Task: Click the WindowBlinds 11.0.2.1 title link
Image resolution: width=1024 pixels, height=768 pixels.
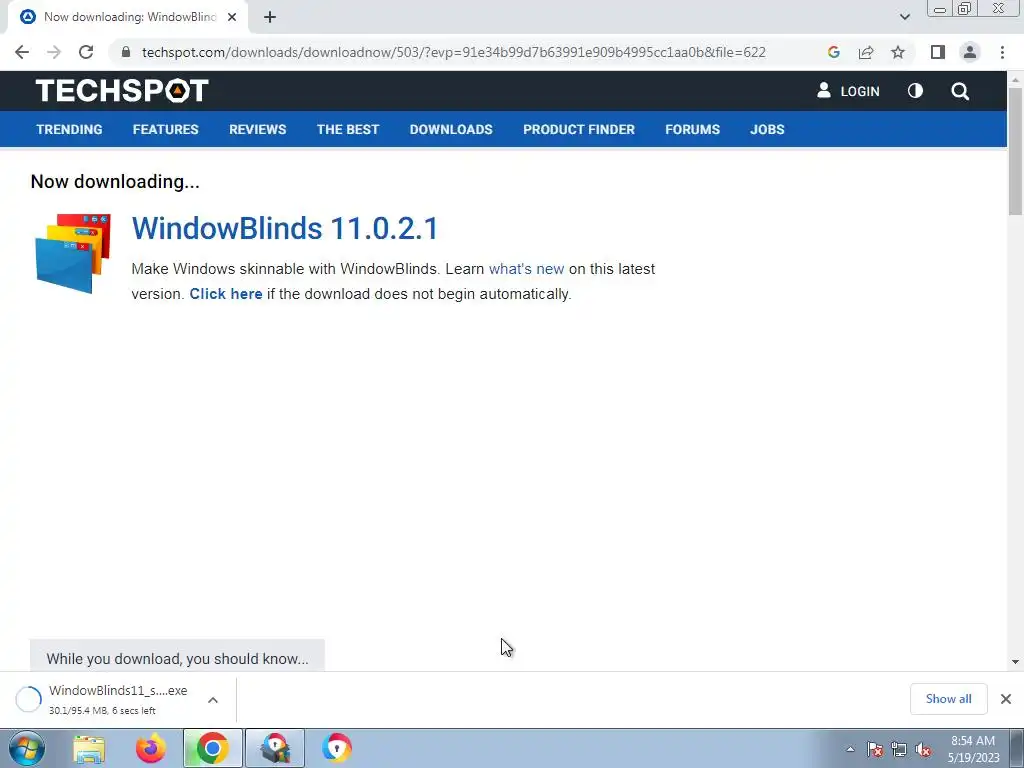Action: [285, 229]
